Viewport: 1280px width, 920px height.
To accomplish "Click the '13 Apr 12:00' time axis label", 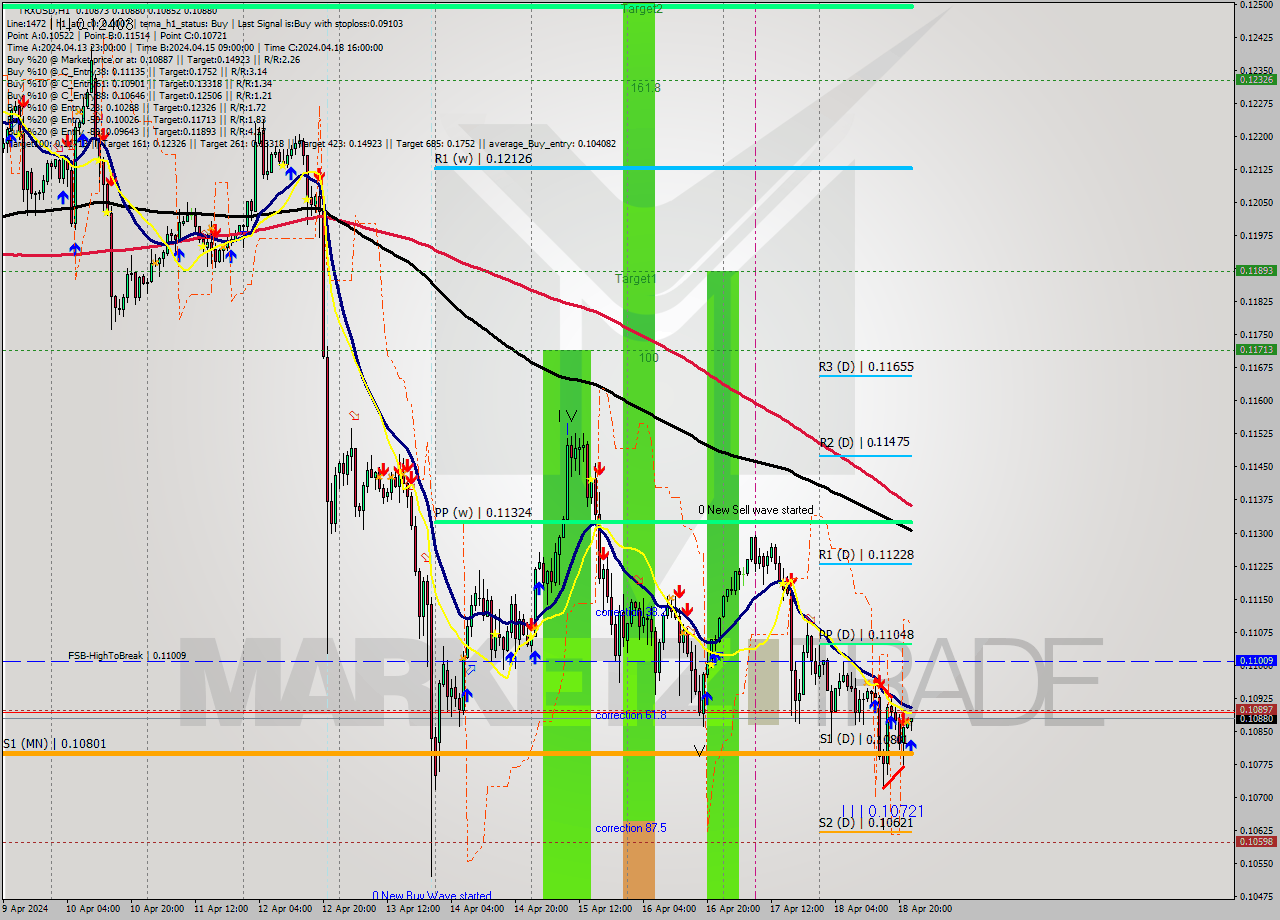I will (x=413, y=909).
